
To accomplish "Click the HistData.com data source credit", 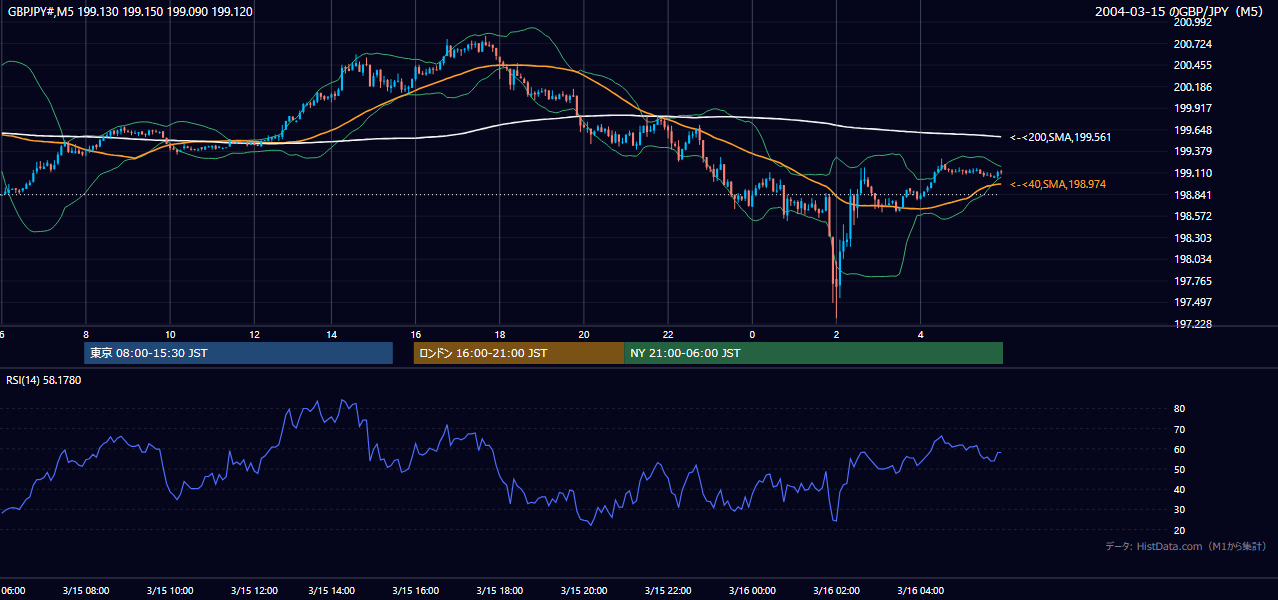I will pyautogui.click(x=1186, y=546).
